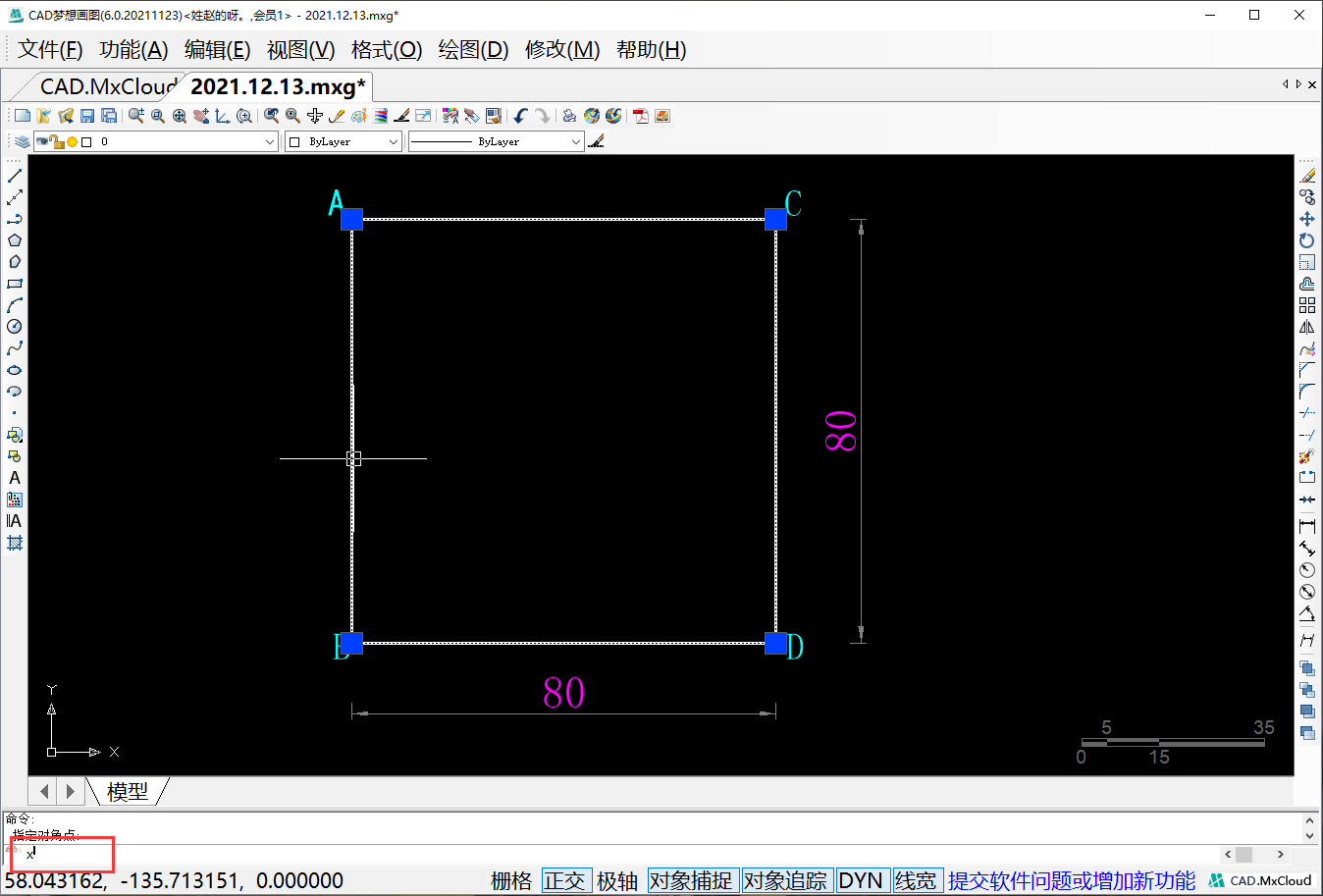Open the layer manager icon
The width and height of the screenshot is (1323, 896).
(x=22, y=141)
